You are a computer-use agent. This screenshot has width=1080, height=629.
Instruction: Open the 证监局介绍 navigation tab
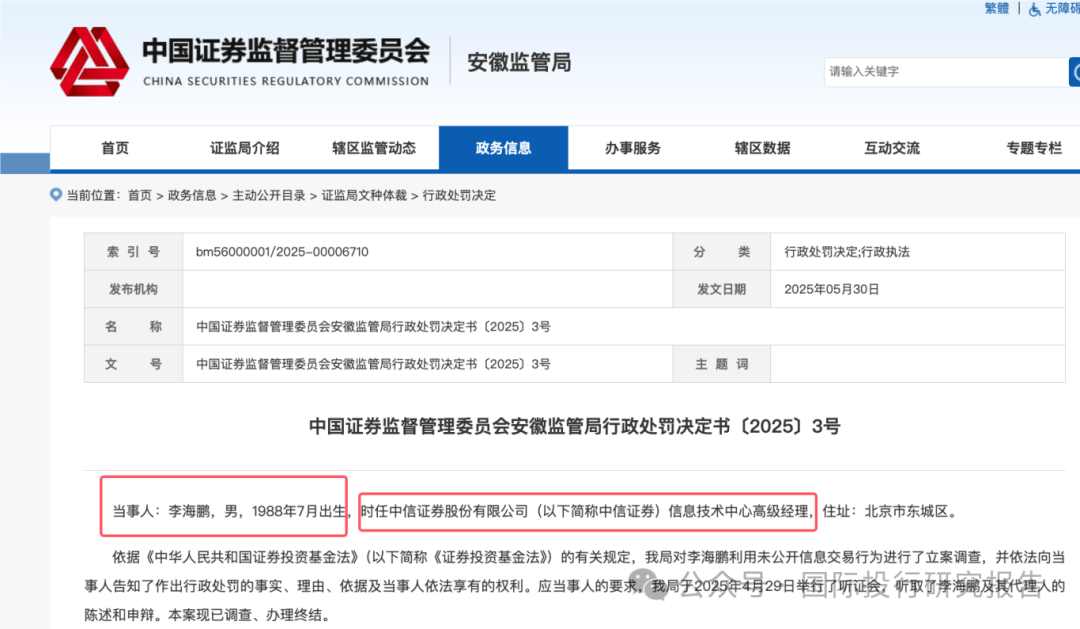pos(245,147)
